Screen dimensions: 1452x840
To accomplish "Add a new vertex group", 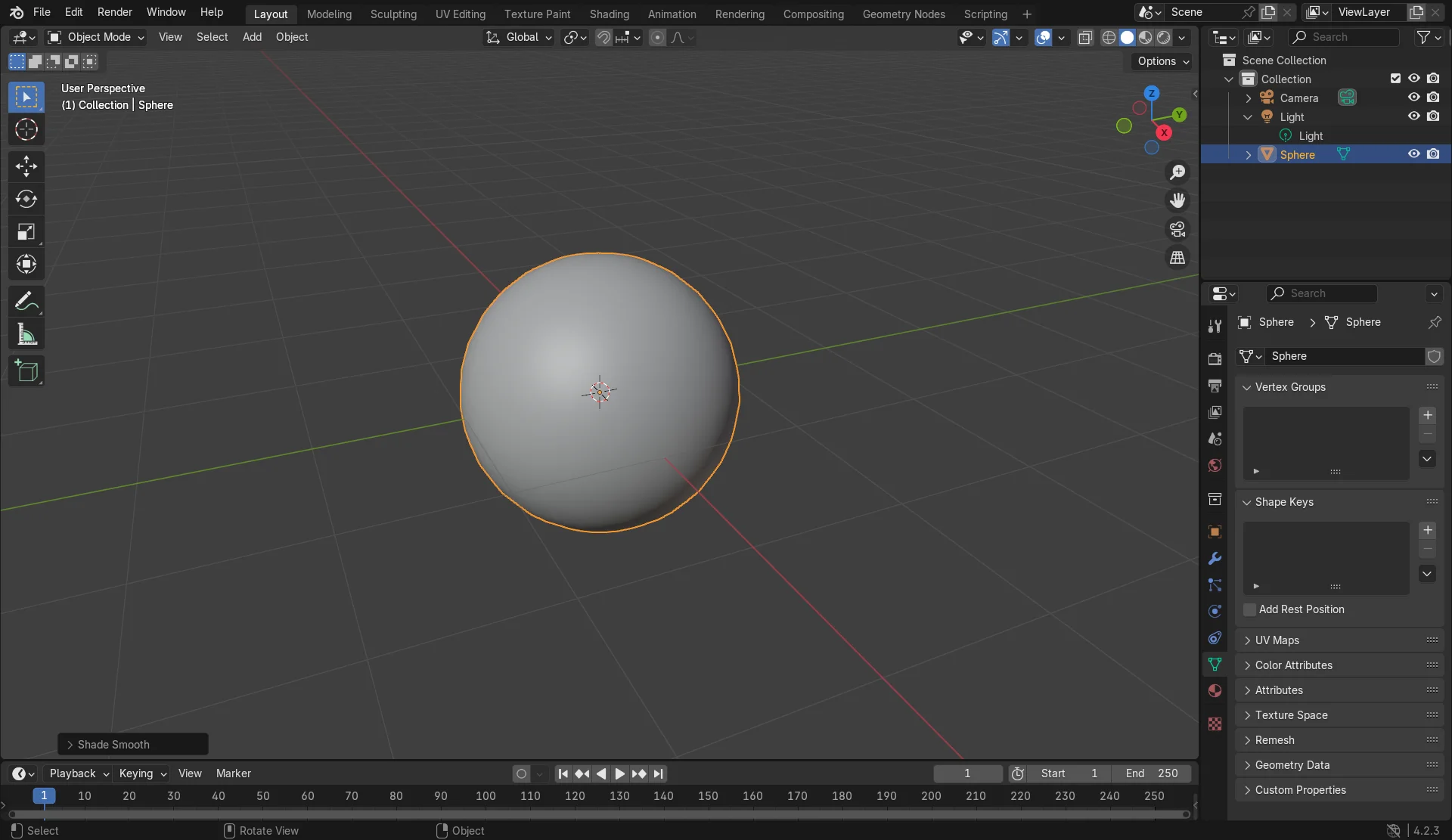I will coord(1427,415).
